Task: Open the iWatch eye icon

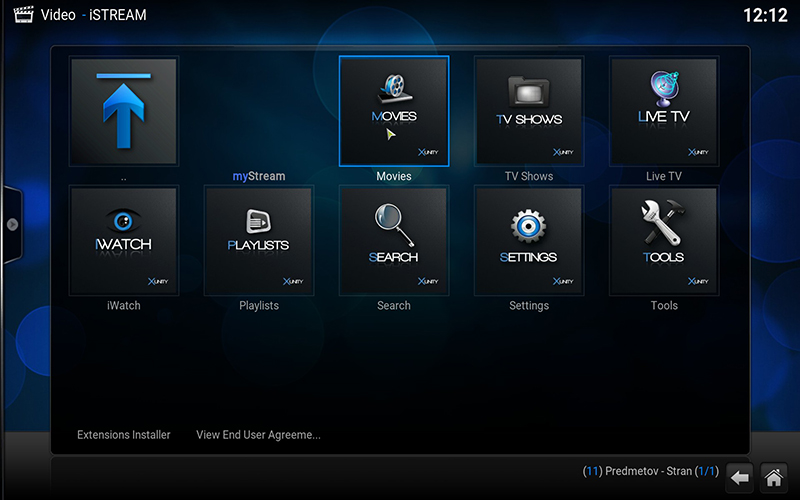Action: (x=123, y=240)
